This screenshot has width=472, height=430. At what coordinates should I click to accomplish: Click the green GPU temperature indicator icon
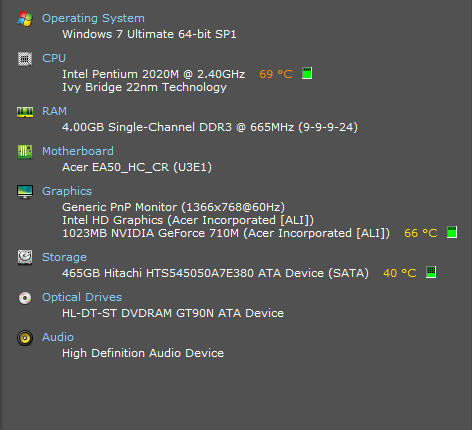pyautogui.click(x=452, y=232)
